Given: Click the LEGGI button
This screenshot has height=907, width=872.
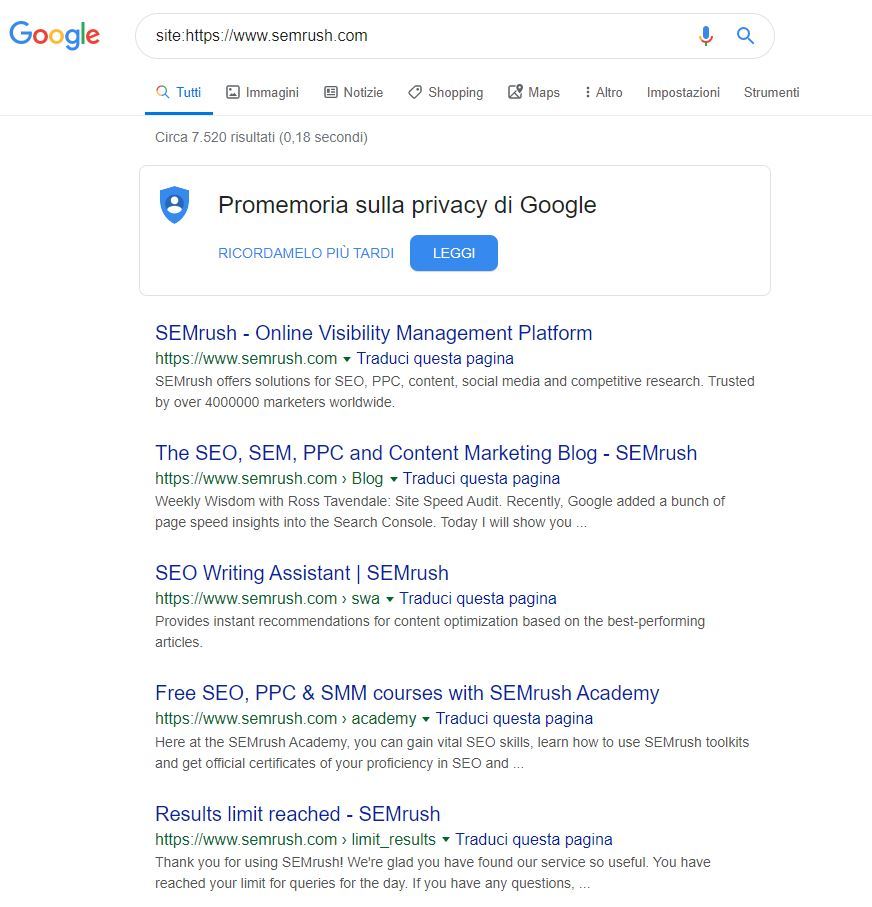Looking at the screenshot, I should 453,253.
